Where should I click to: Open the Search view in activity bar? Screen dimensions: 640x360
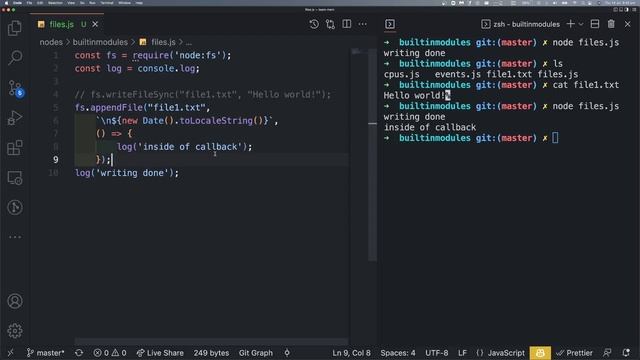15,57
